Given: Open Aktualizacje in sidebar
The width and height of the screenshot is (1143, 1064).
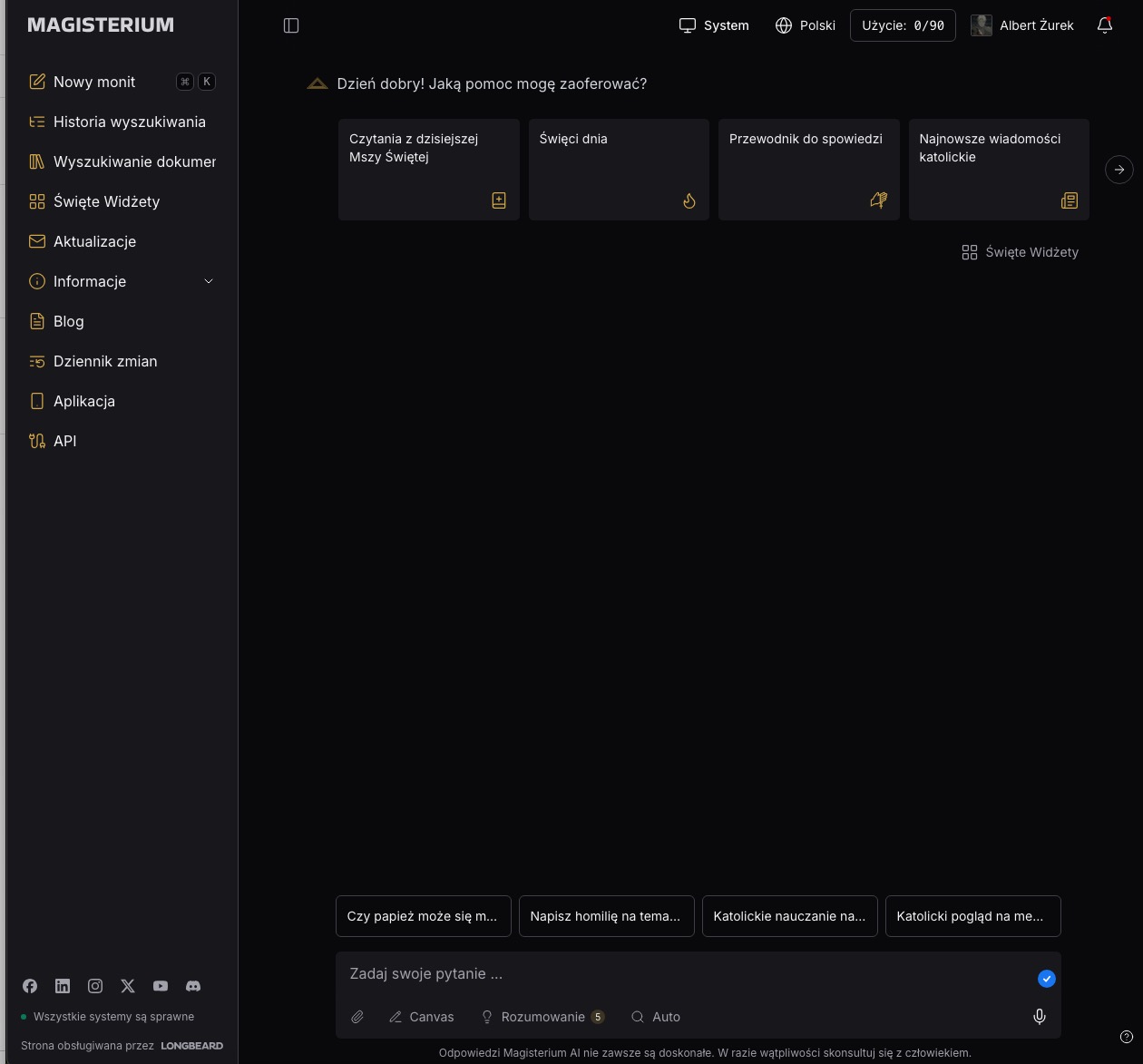Looking at the screenshot, I should [x=122, y=241].
